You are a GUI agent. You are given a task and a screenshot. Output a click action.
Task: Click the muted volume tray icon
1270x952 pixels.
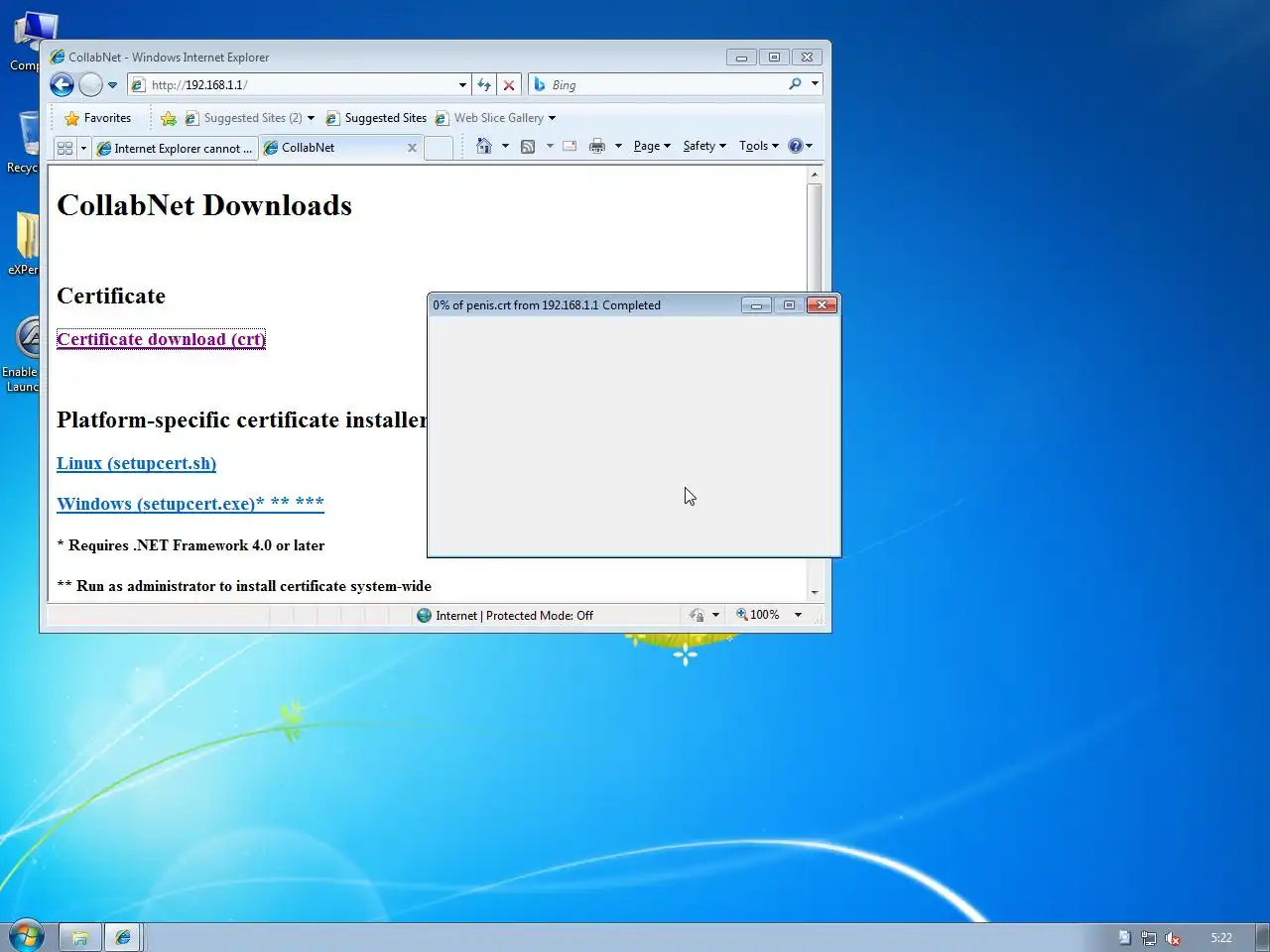pos(1172,937)
